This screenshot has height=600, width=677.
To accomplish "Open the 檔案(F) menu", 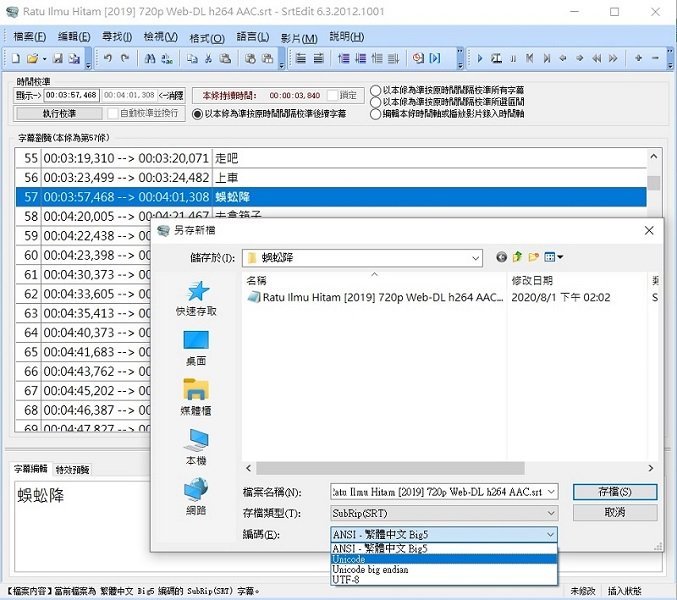I will tap(29, 37).
